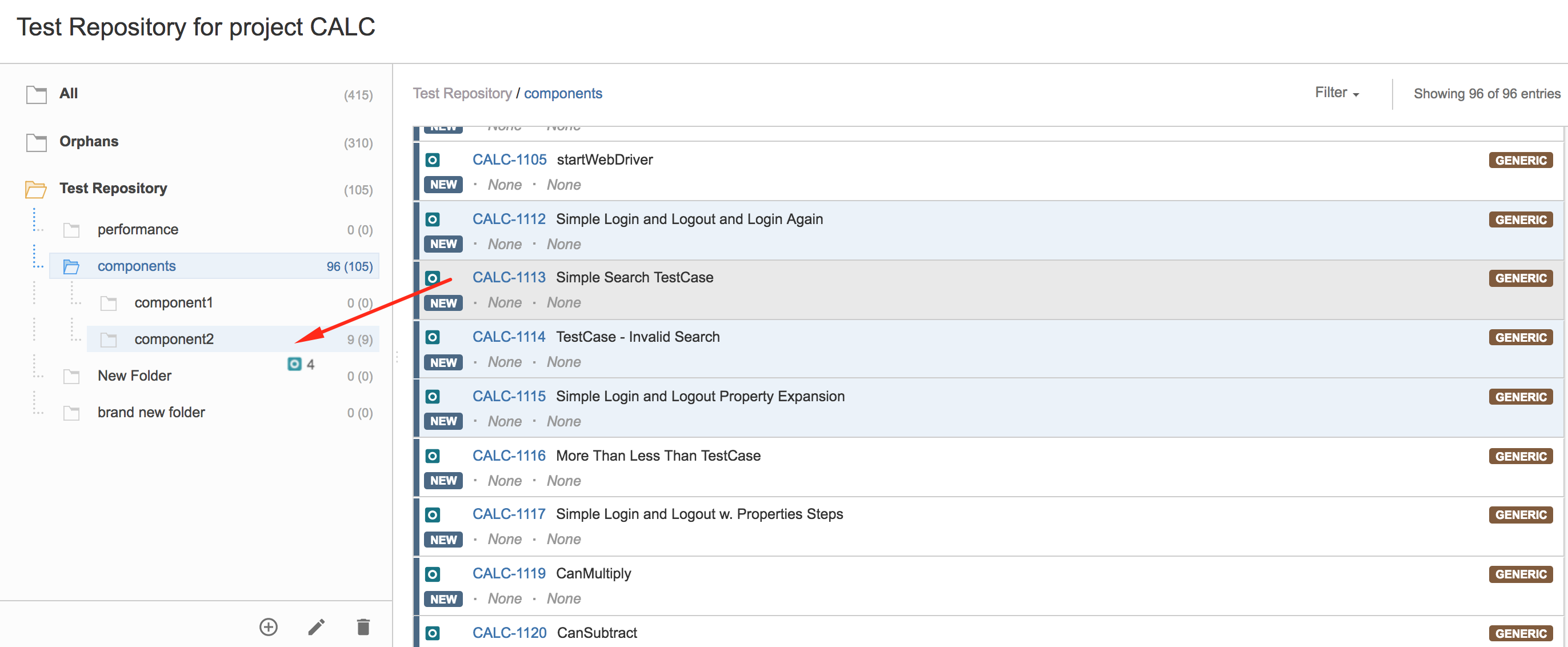Open issue CALC-1105
The height and width of the screenshot is (647, 1568).
510,159
